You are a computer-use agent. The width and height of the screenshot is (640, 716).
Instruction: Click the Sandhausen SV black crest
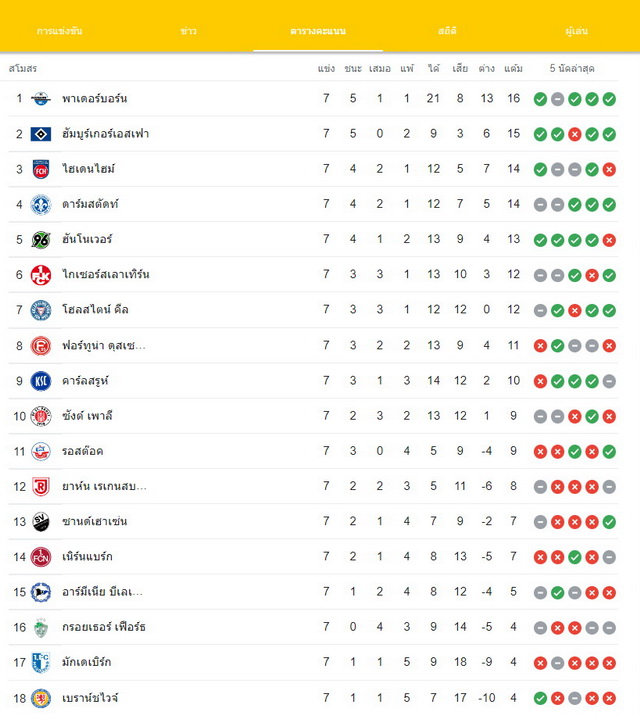point(41,521)
